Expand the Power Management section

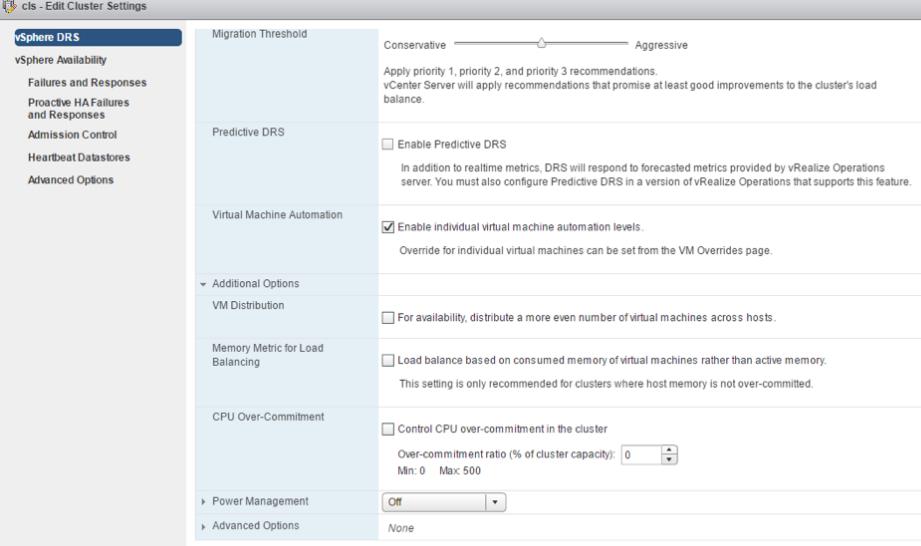click(205, 501)
